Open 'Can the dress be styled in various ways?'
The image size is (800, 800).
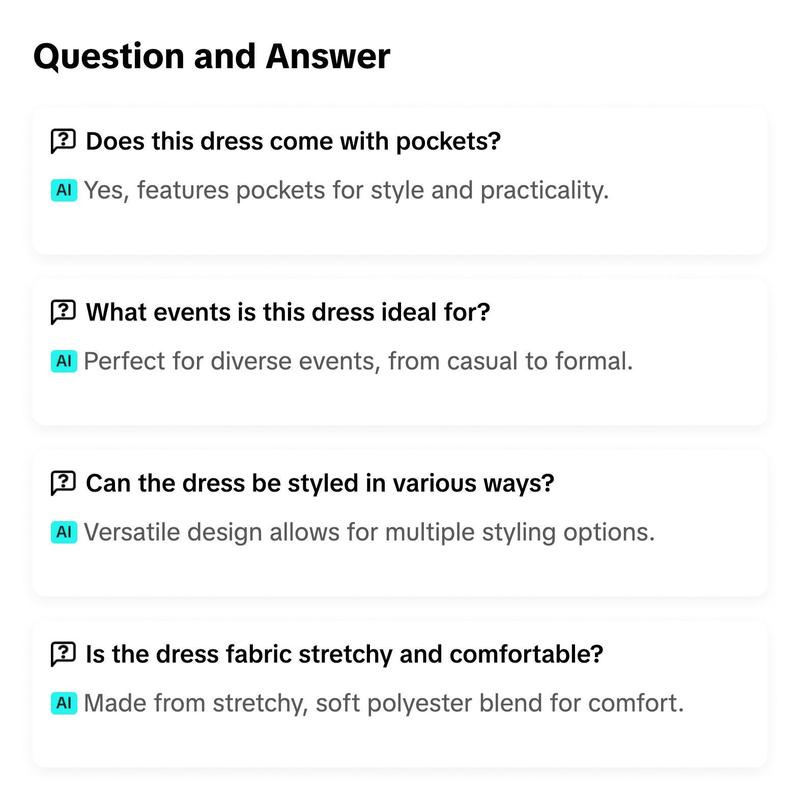[320, 483]
